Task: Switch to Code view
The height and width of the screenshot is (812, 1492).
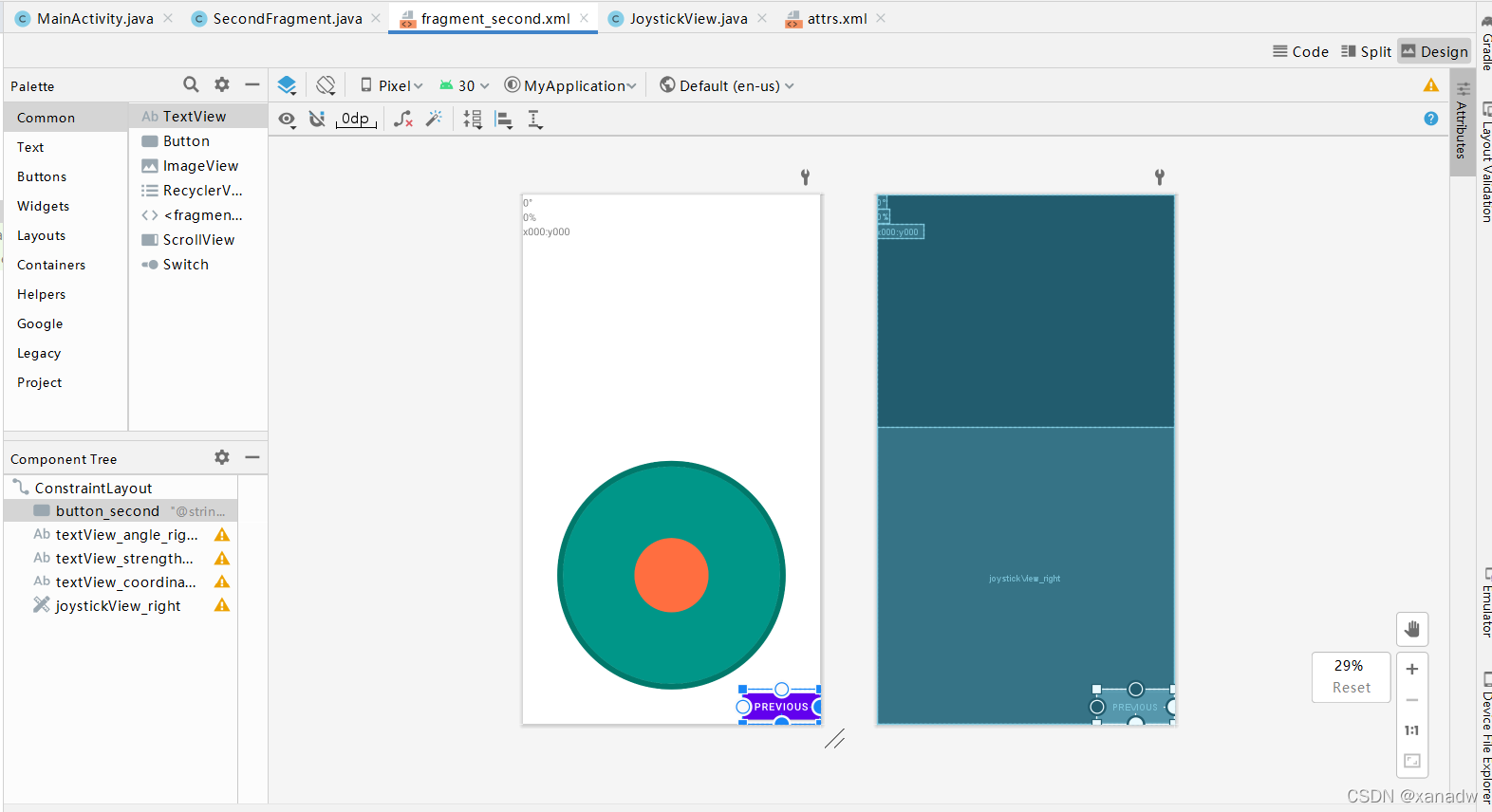Action: click(1300, 51)
